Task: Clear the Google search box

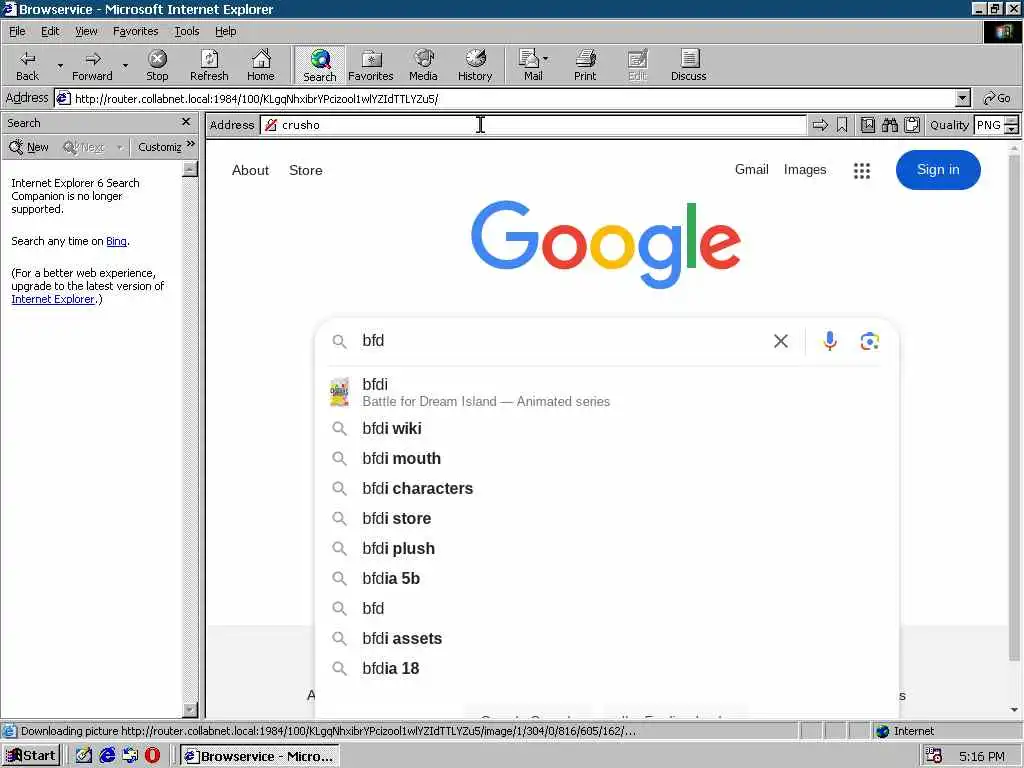Action: [x=780, y=341]
